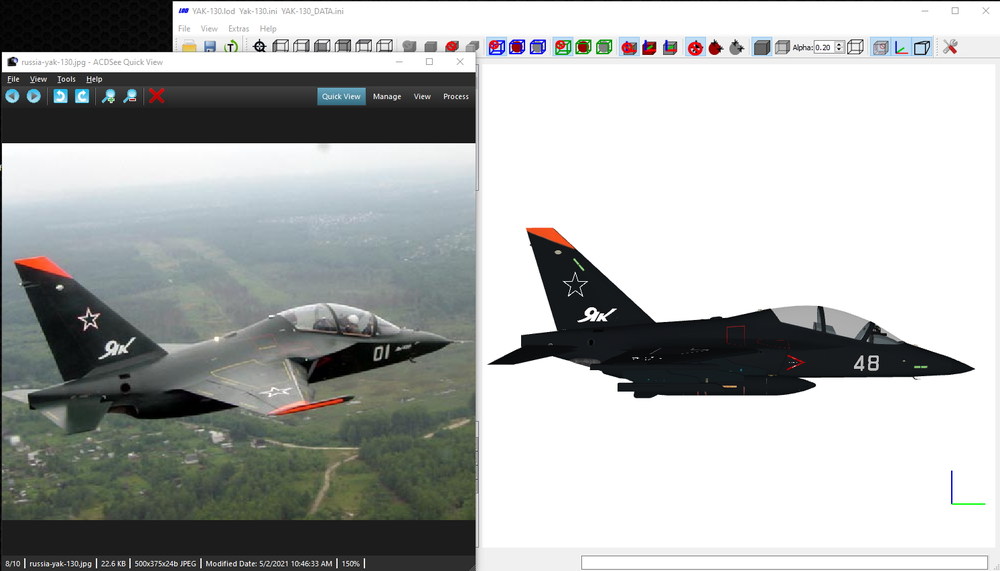Switch to Process mode
This screenshot has height=571, width=1000.
click(x=456, y=96)
